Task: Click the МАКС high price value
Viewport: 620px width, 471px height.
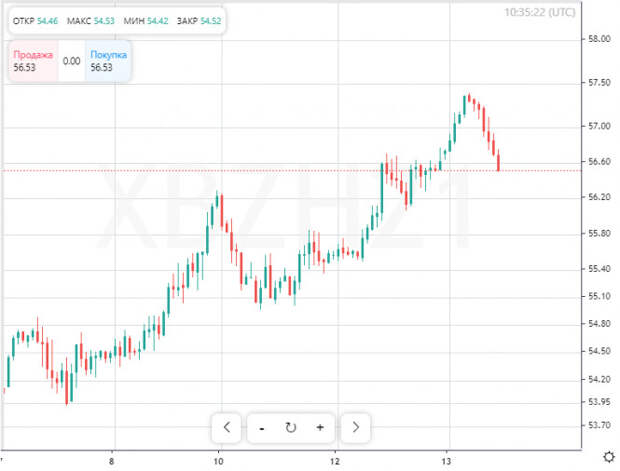Action: pos(104,21)
